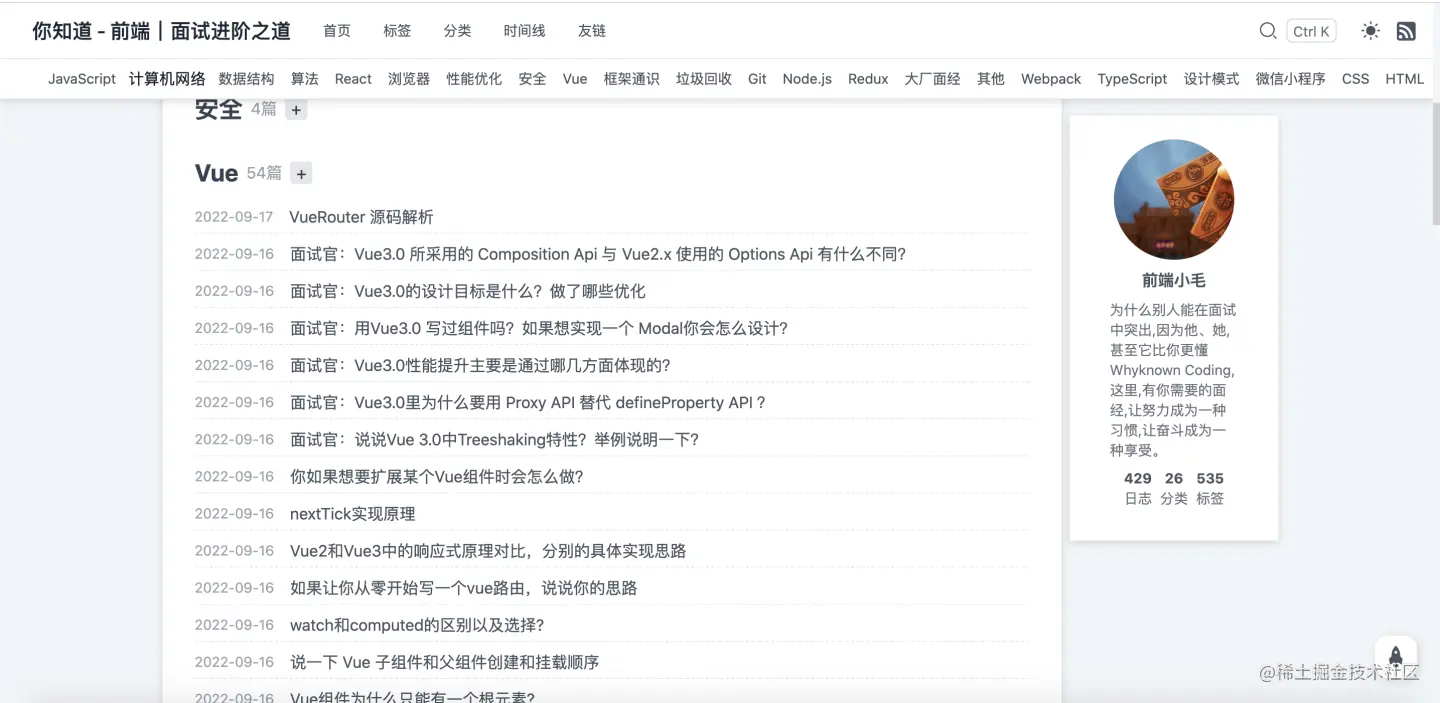Click the Ctrl K search shortcut box

(x=1311, y=31)
